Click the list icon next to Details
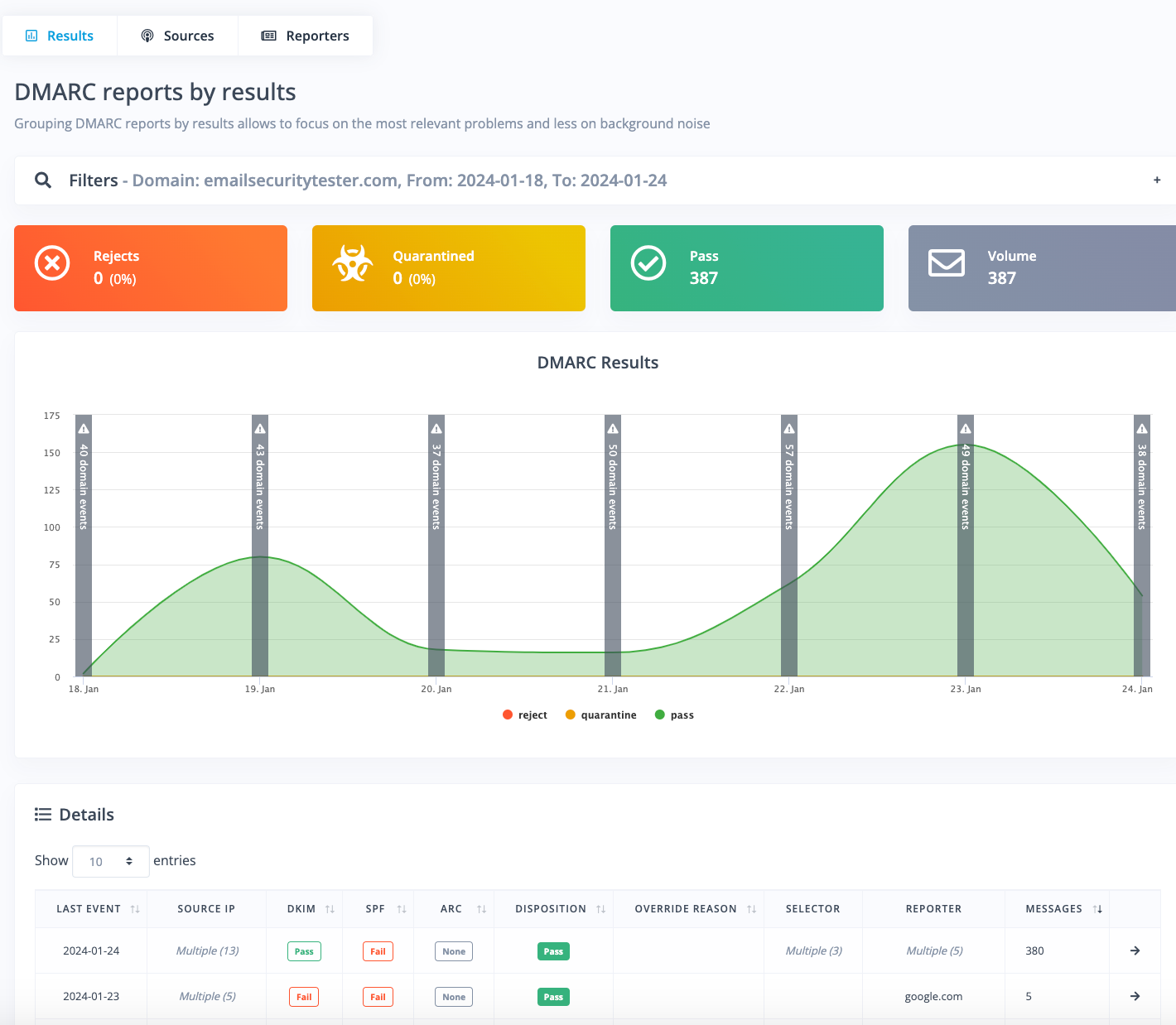The image size is (1176, 1025). (x=42, y=814)
